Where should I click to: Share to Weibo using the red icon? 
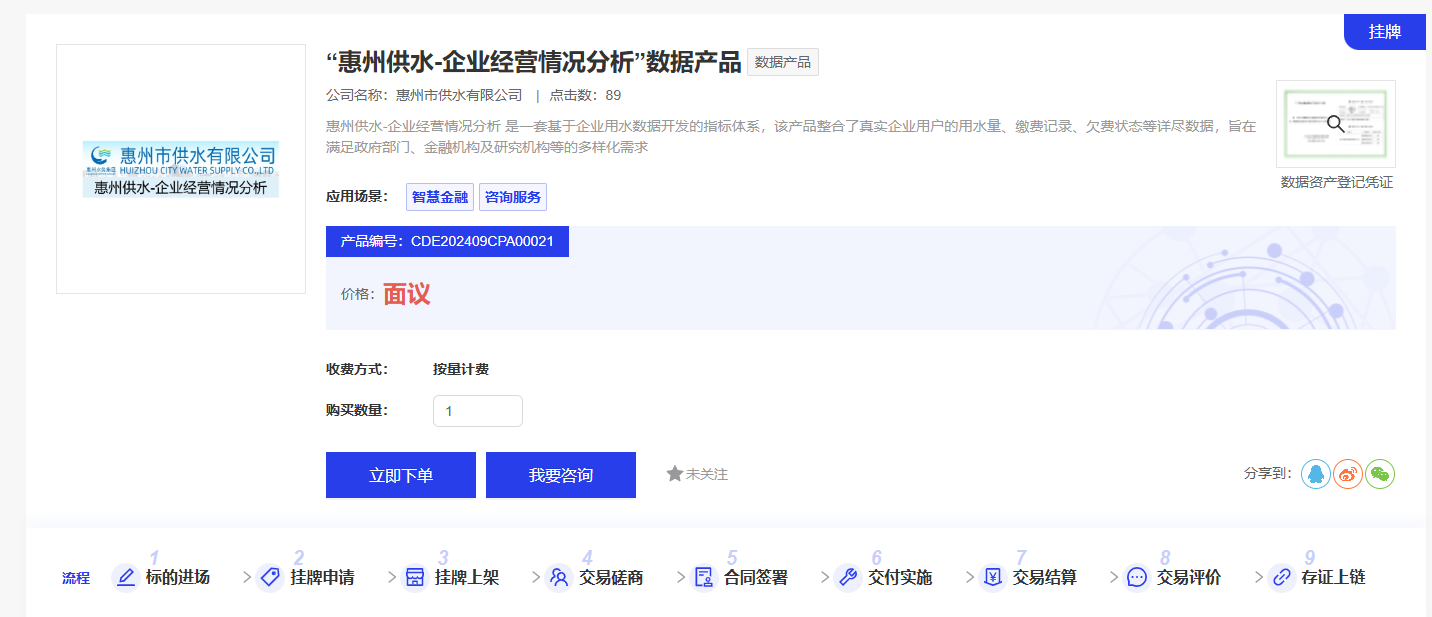pyautogui.click(x=1347, y=474)
